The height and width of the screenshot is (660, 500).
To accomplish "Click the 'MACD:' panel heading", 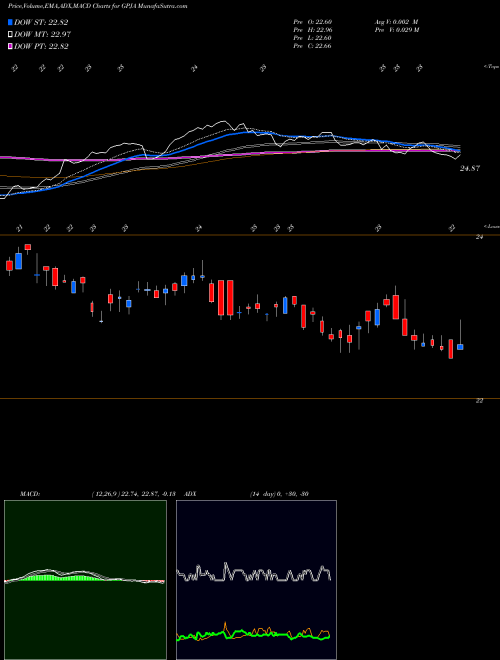I will (30, 494).
